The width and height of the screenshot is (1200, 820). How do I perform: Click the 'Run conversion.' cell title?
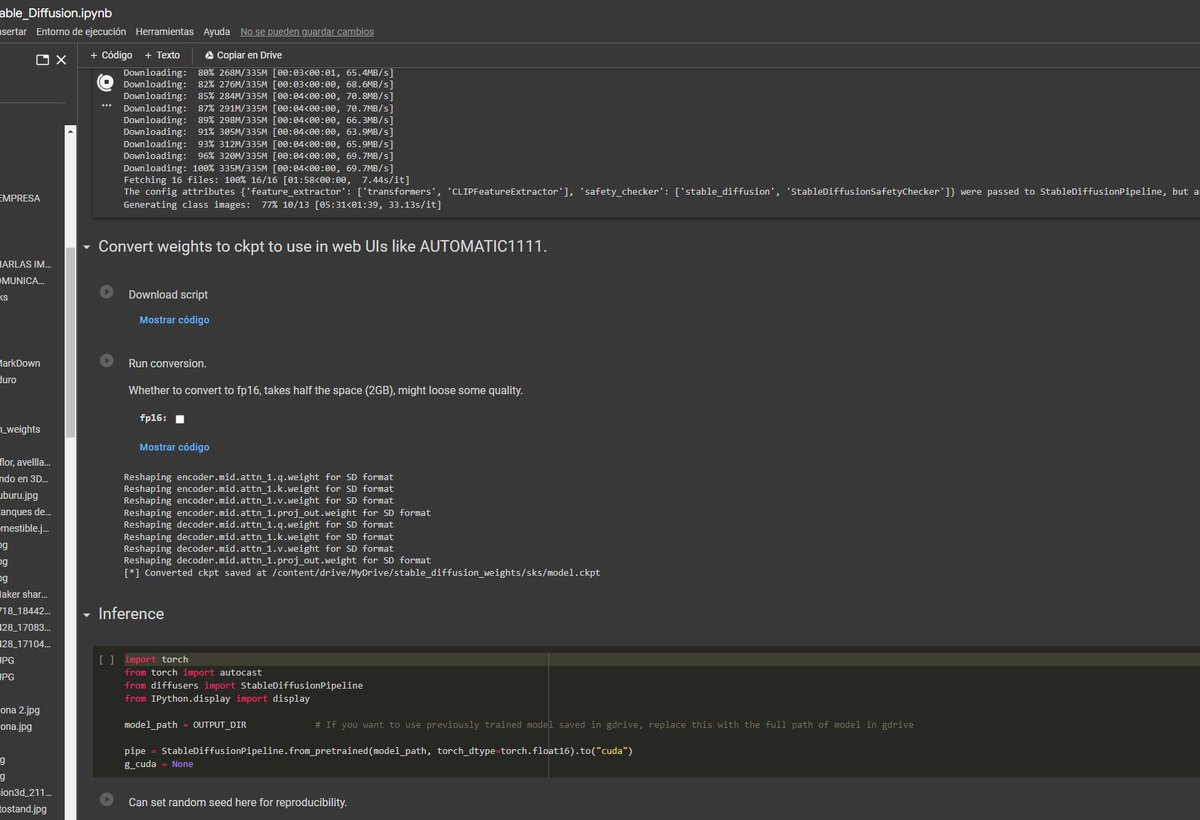(167, 363)
